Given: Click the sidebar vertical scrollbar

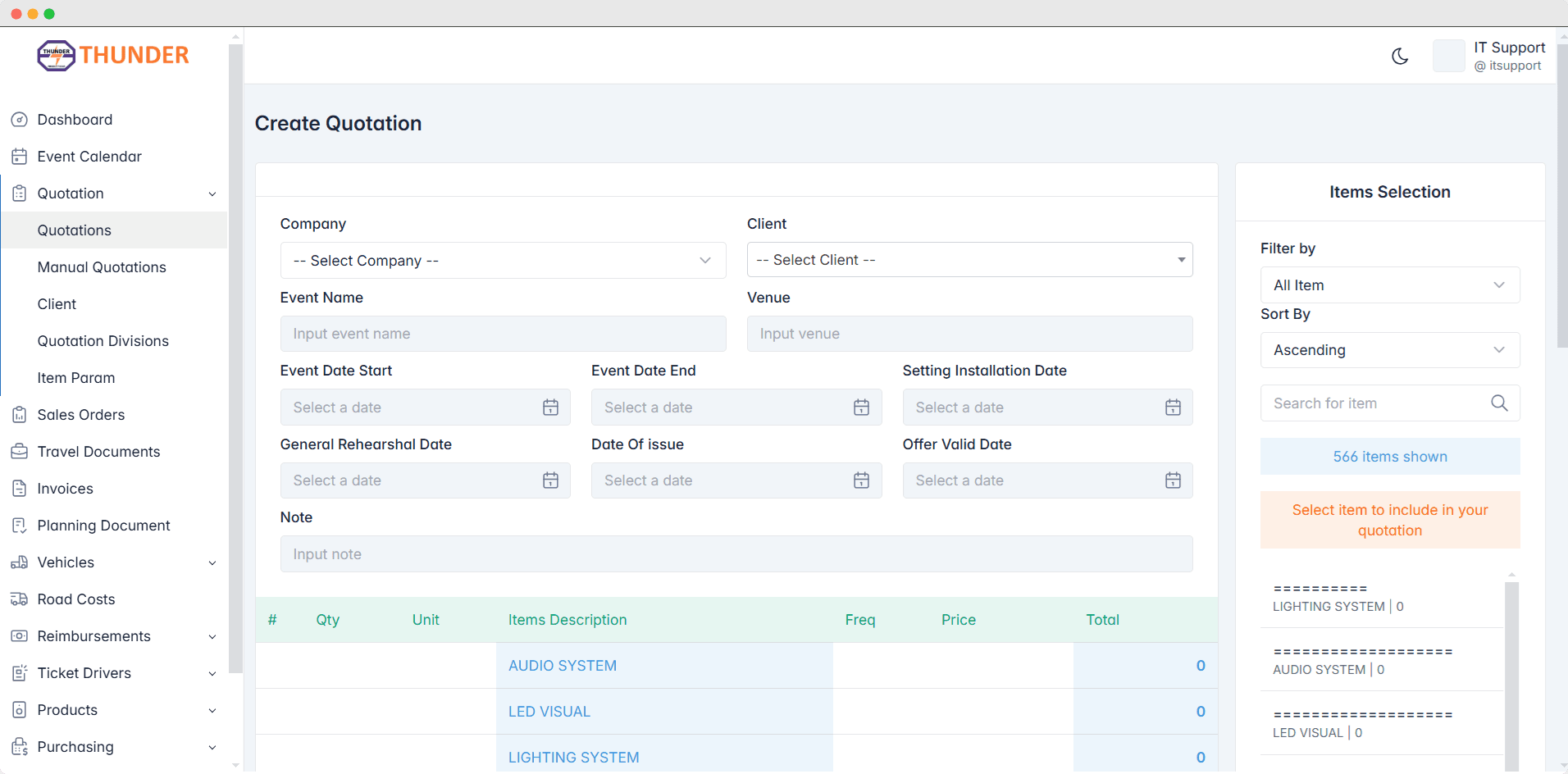Looking at the screenshot, I should (236, 357).
